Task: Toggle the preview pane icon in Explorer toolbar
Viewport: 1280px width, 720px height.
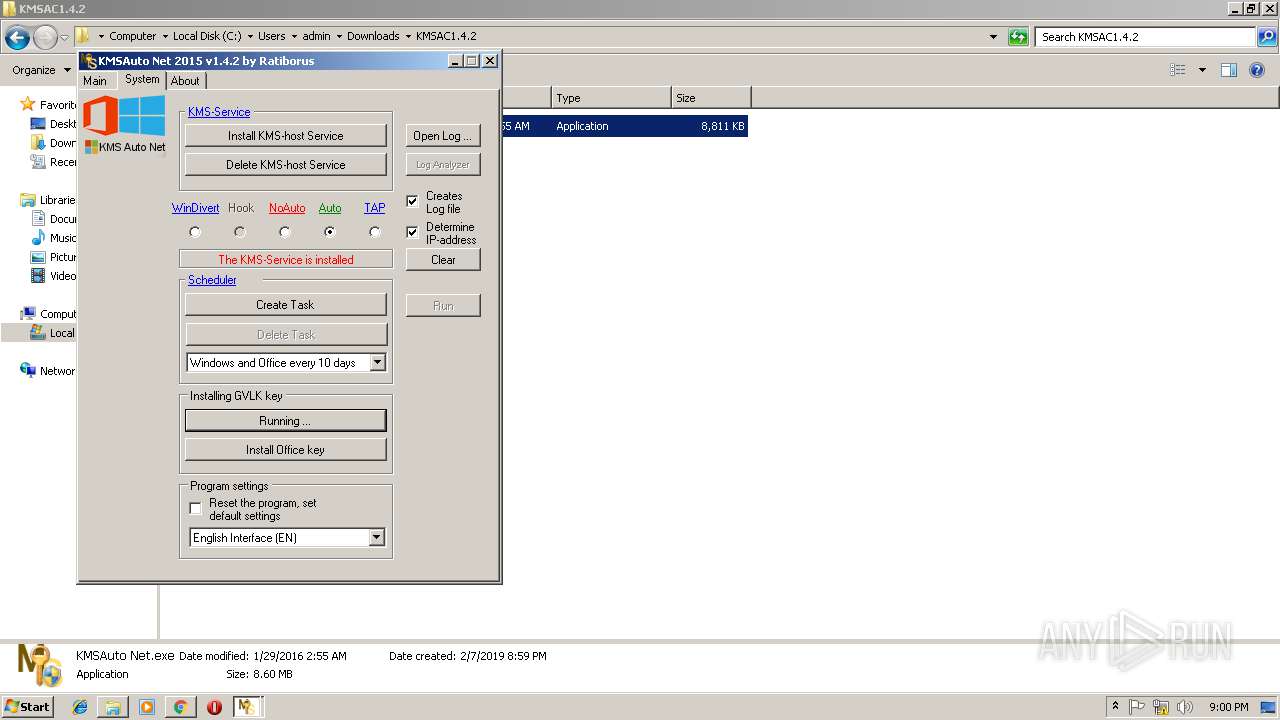Action: (x=1229, y=70)
